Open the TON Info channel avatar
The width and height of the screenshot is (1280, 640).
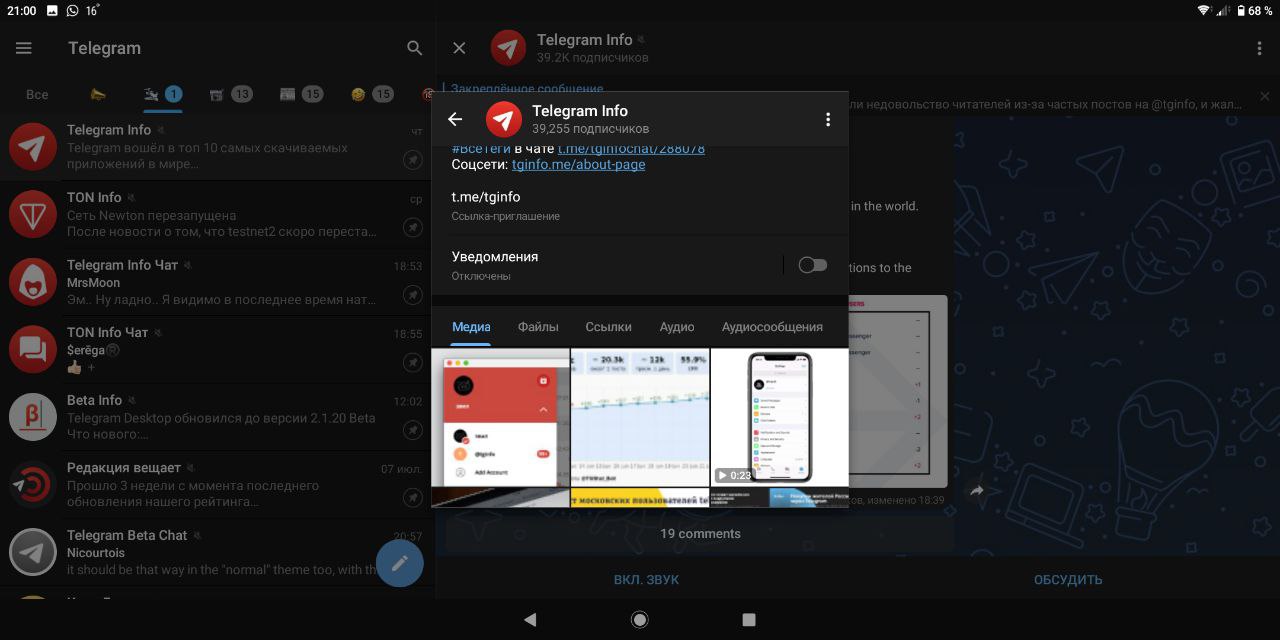click(x=33, y=214)
